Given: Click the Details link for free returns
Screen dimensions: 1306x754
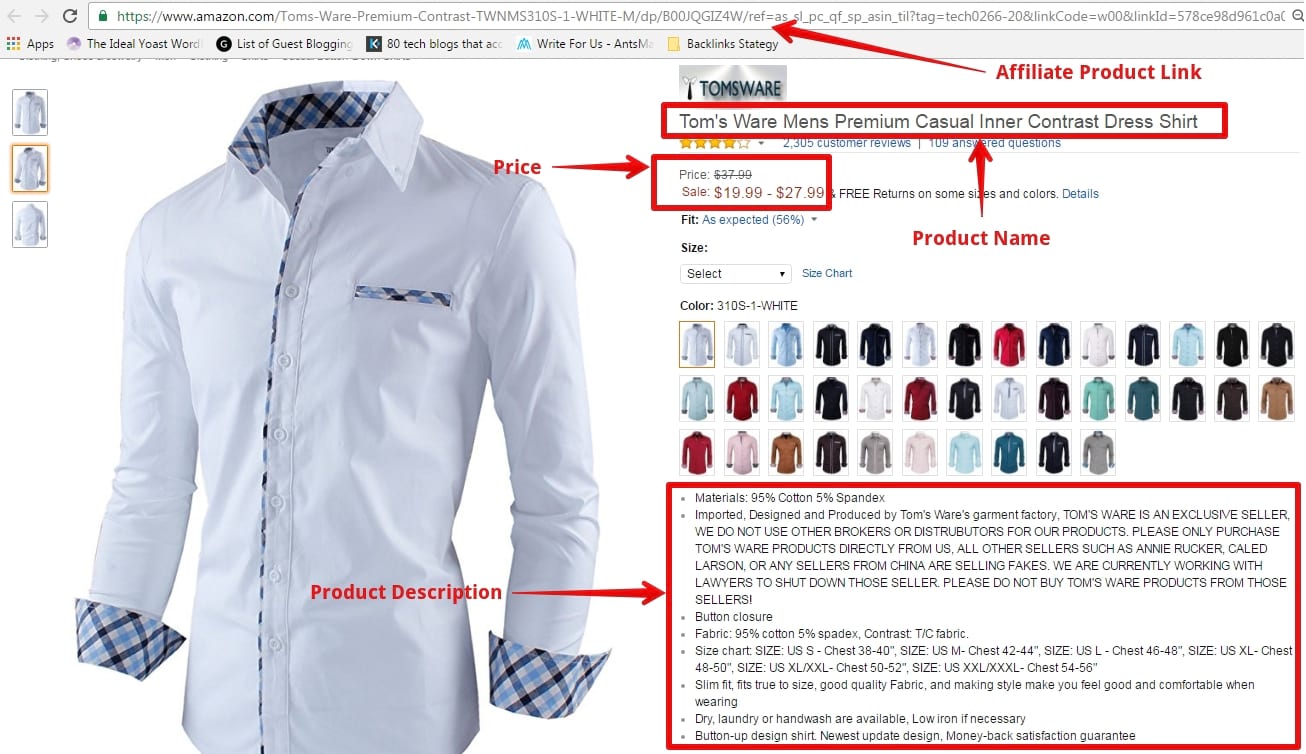Looking at the screenshot, I should click(x=1080, y=194).
